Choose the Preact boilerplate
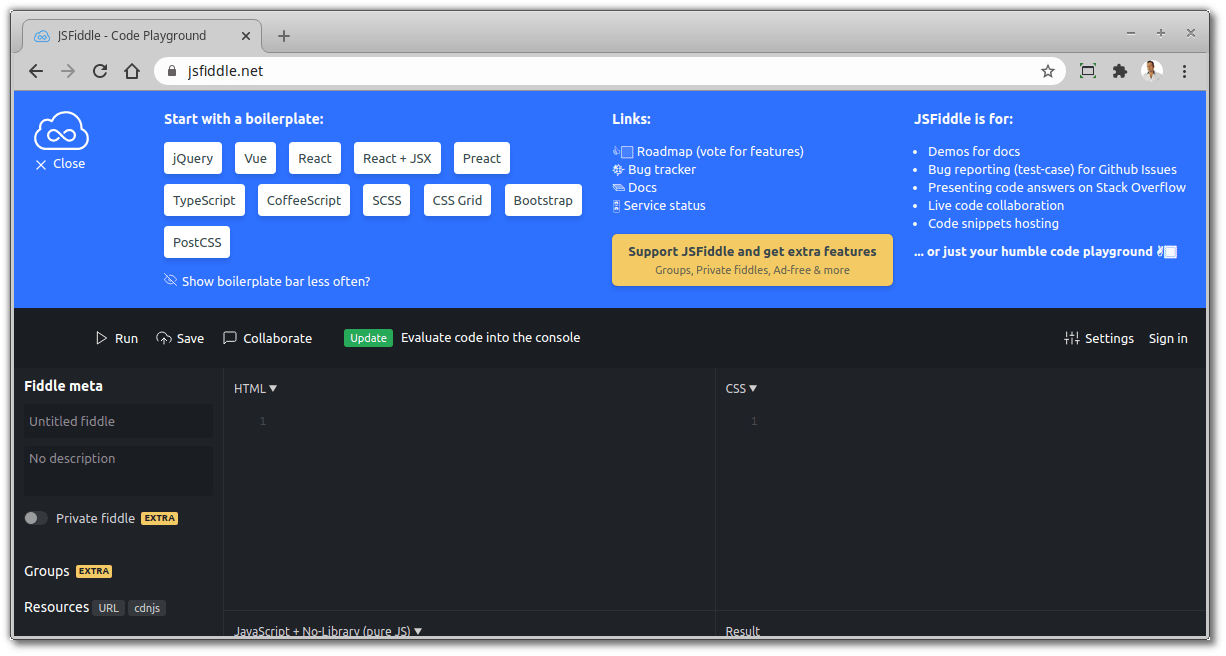Screen dimensions: 1226x656 tap(482, 158)
